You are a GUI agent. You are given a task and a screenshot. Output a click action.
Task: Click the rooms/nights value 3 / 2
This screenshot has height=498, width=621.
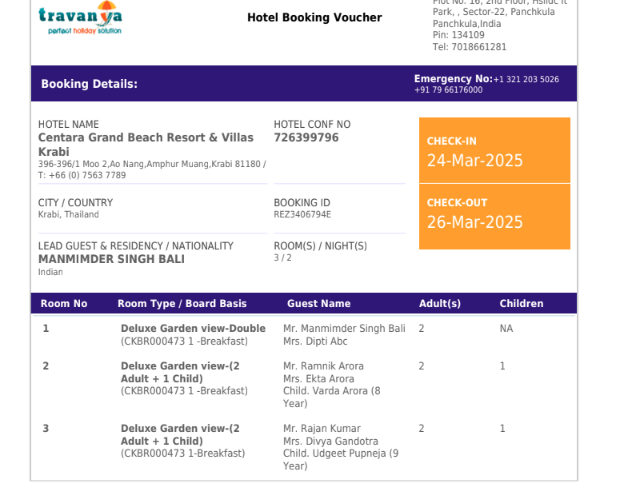282,258
